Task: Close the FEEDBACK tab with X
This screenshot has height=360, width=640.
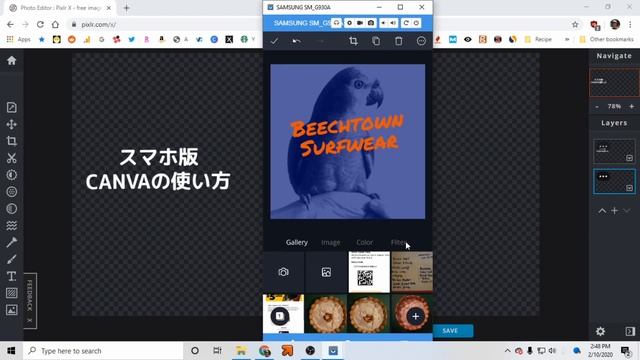Action: tap(30, 321)
